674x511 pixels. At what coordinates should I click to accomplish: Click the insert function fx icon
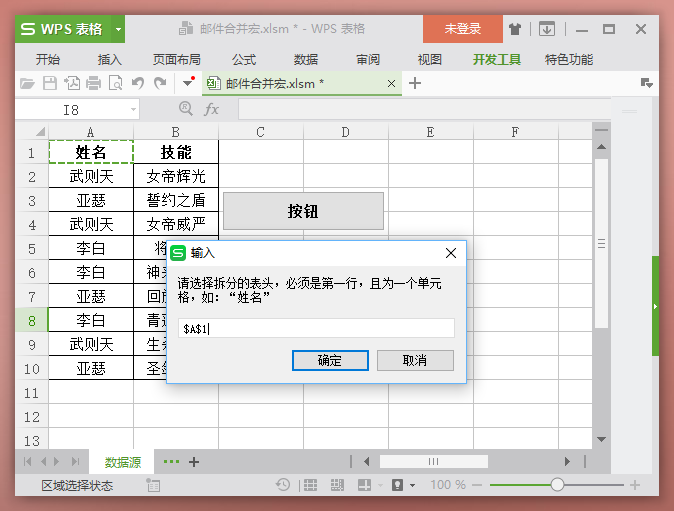212,109
